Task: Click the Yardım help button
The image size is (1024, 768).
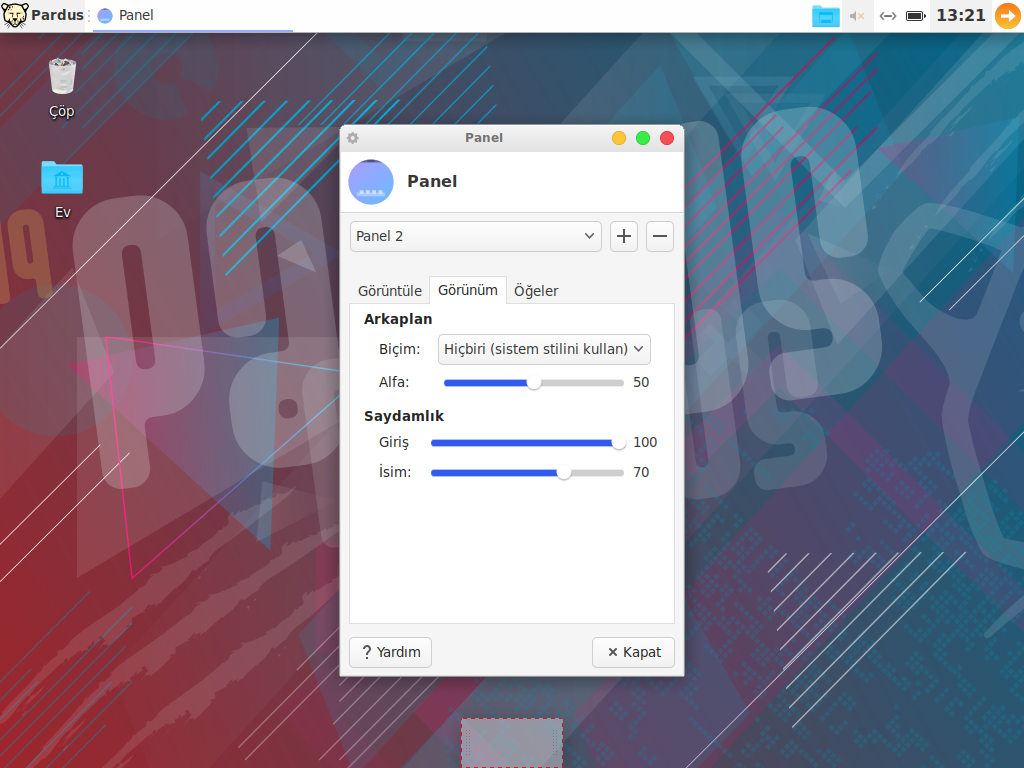Action: (x=391, y=652)
